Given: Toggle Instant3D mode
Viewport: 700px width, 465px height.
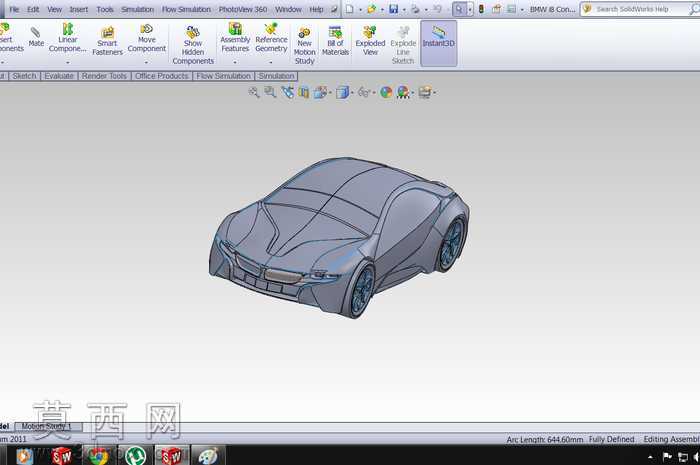Looking at the screenshot, I should 438,43.
